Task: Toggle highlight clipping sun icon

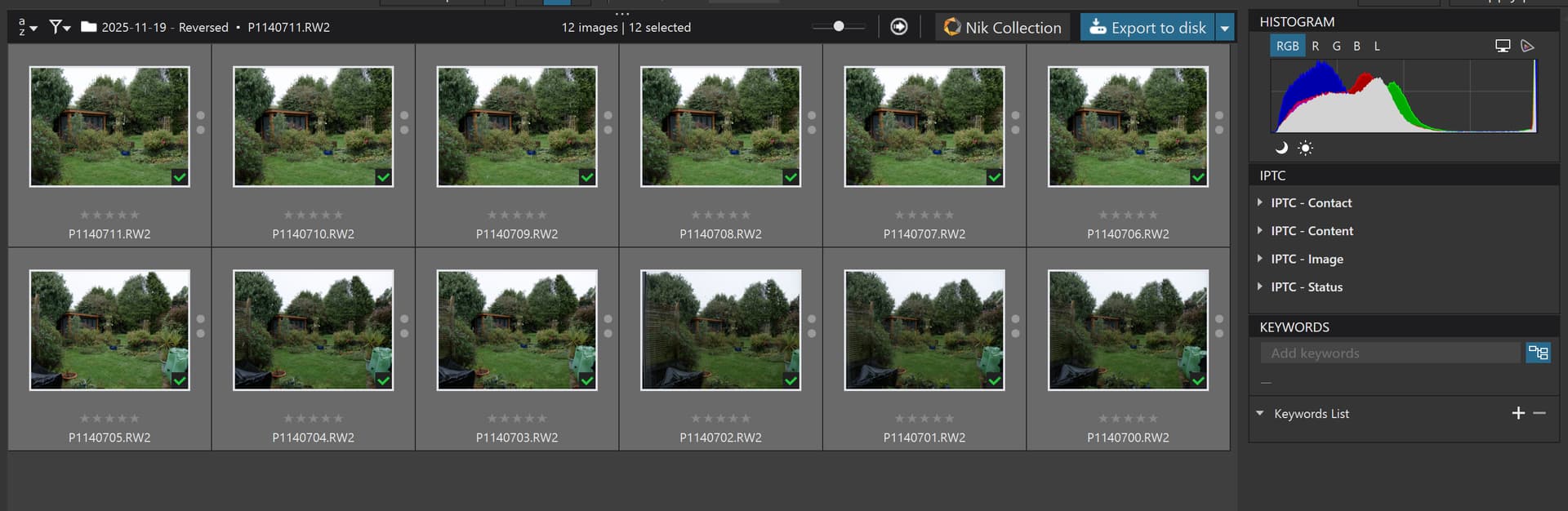Action: coord(1306,148)
